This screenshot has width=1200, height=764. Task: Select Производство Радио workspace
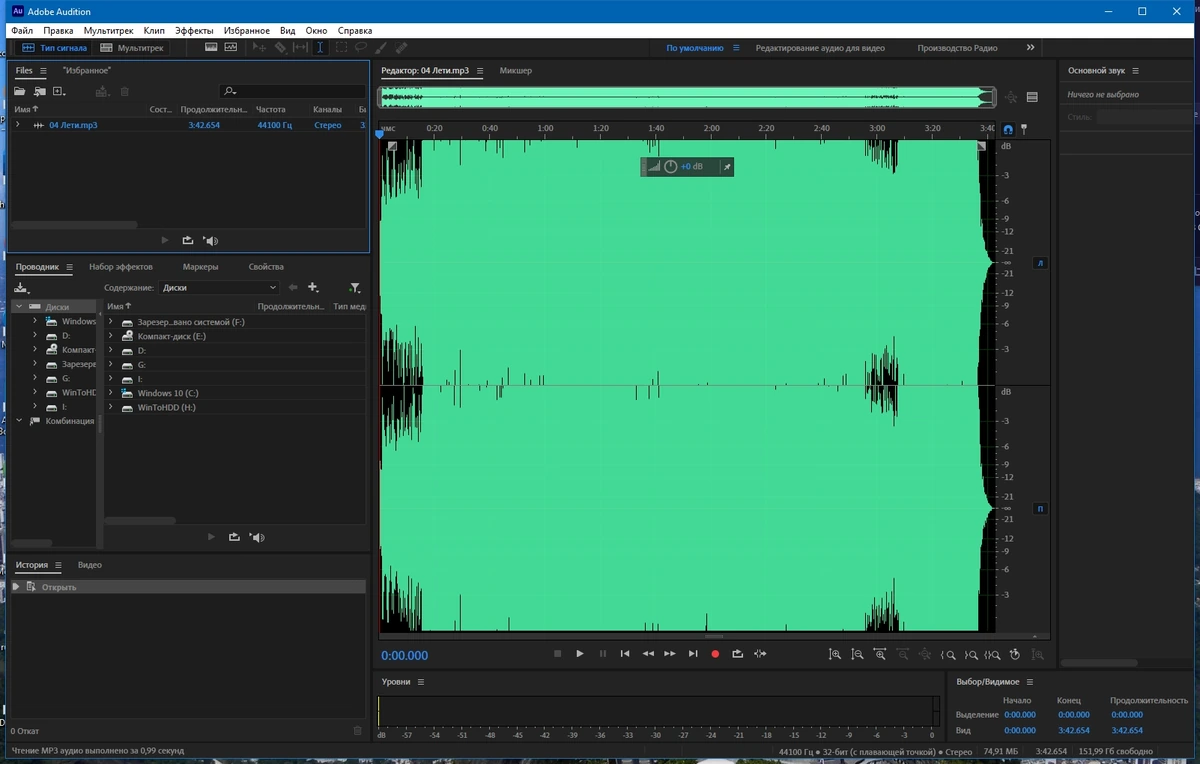click(x=957, y=48)
